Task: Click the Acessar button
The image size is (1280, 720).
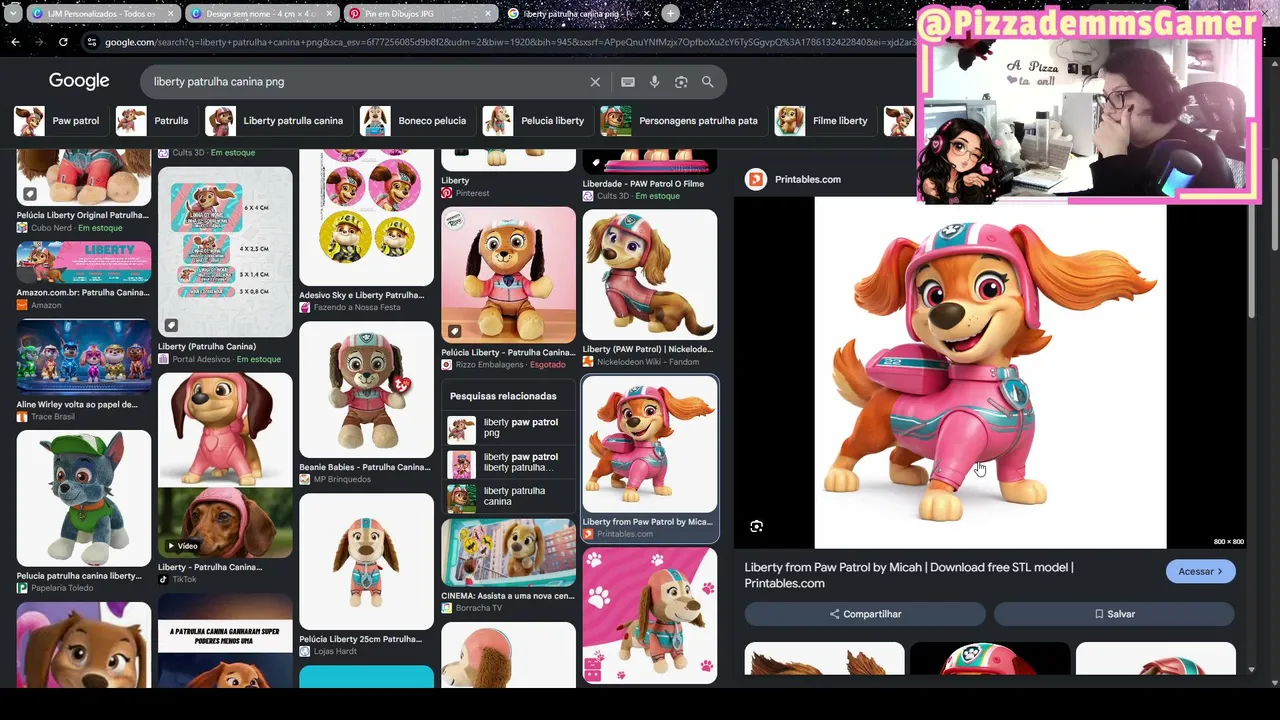Action: pos(1200,571)
